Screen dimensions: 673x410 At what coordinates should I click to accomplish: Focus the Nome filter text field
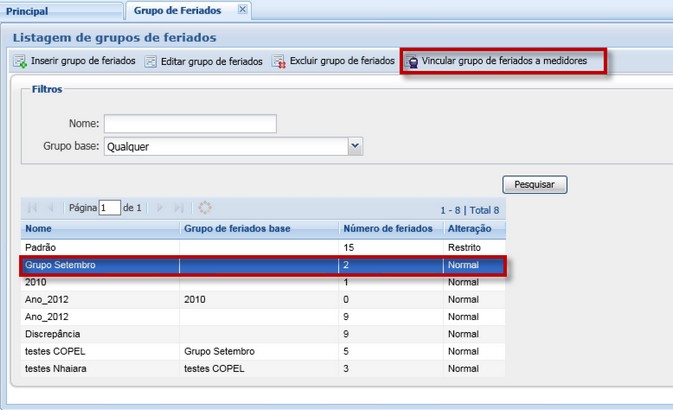(x=190, y=124)
